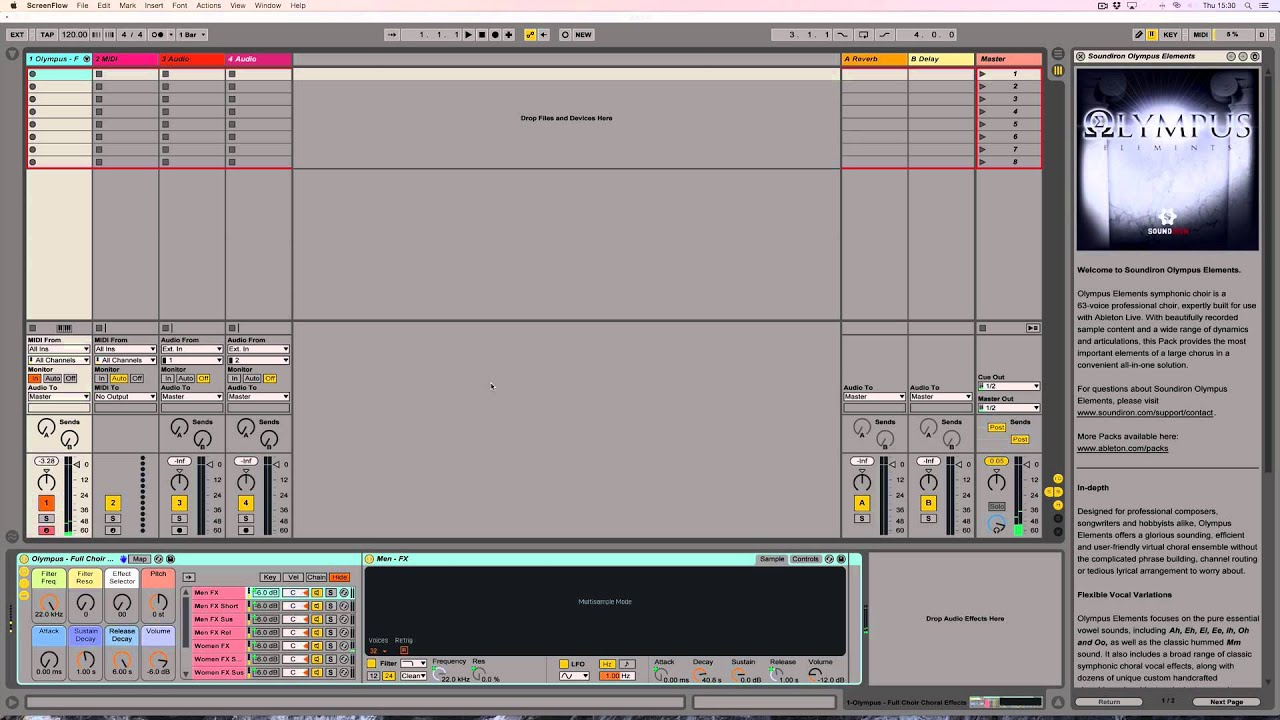Open the sampler filter Clean circuit dropdown

coord(413,676)
